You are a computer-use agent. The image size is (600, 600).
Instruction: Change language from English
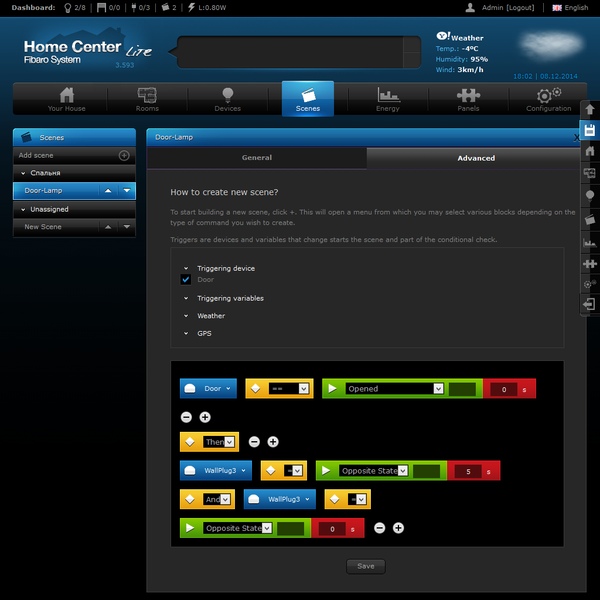click(570, 8)
